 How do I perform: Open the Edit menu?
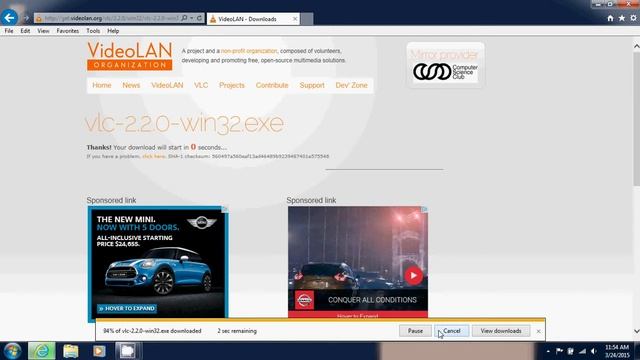(x=25, y=31)
